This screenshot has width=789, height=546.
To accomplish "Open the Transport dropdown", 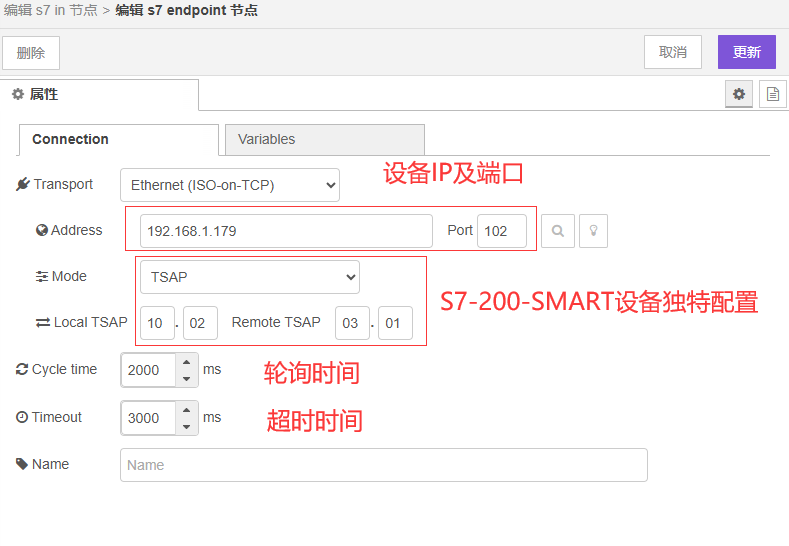I will (x=230, y=185).
